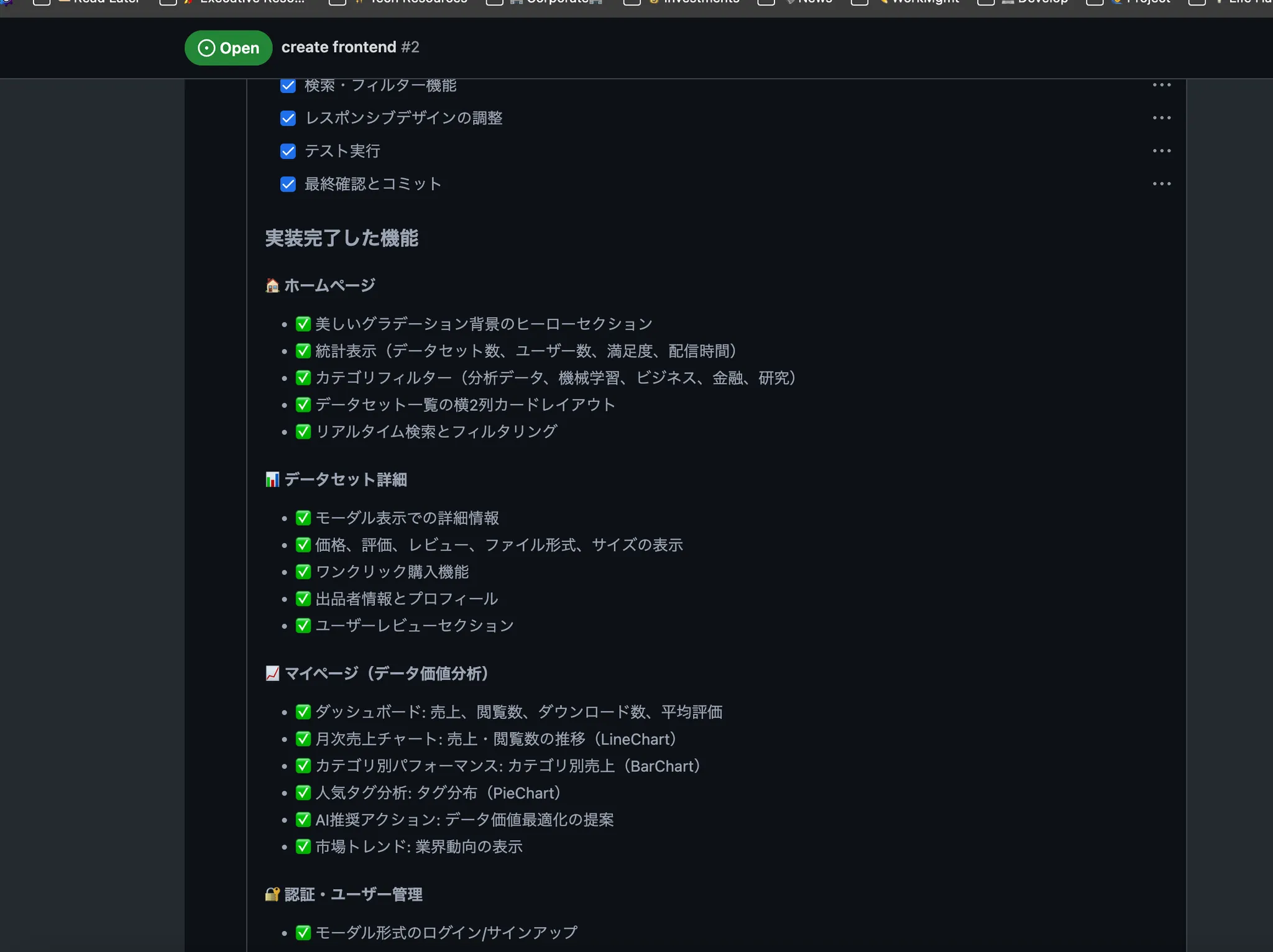Uncheck the 検索・フィルター機能 checklist item
1273x952 pixels.
288,86
